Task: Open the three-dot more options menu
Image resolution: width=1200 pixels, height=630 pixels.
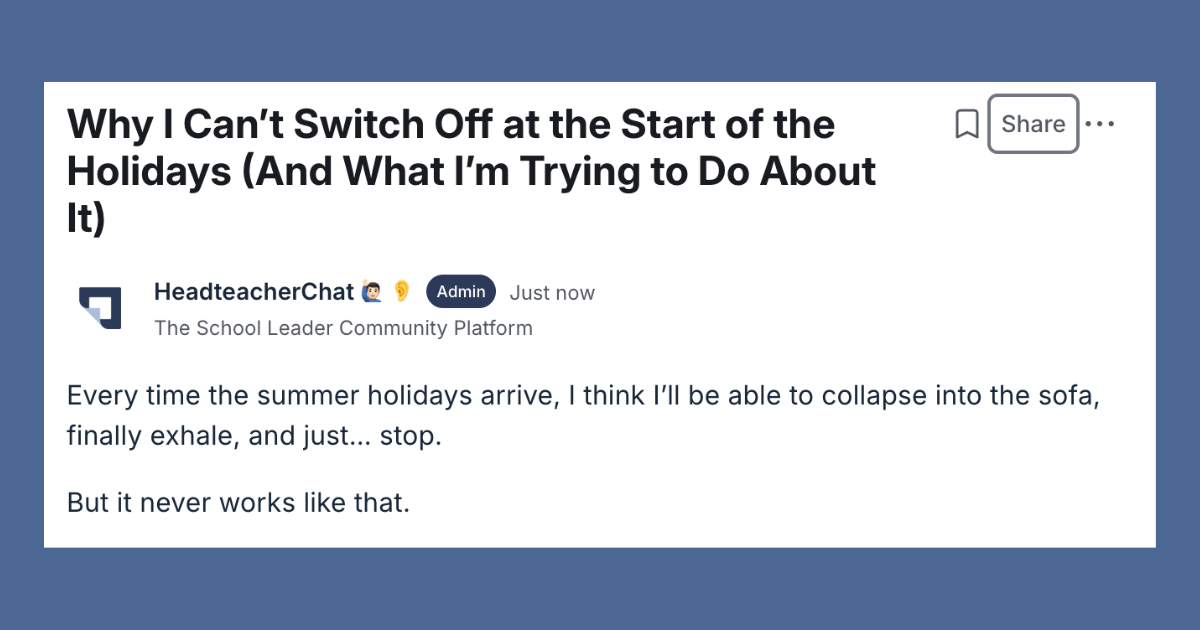Action: click(1099, 124)
